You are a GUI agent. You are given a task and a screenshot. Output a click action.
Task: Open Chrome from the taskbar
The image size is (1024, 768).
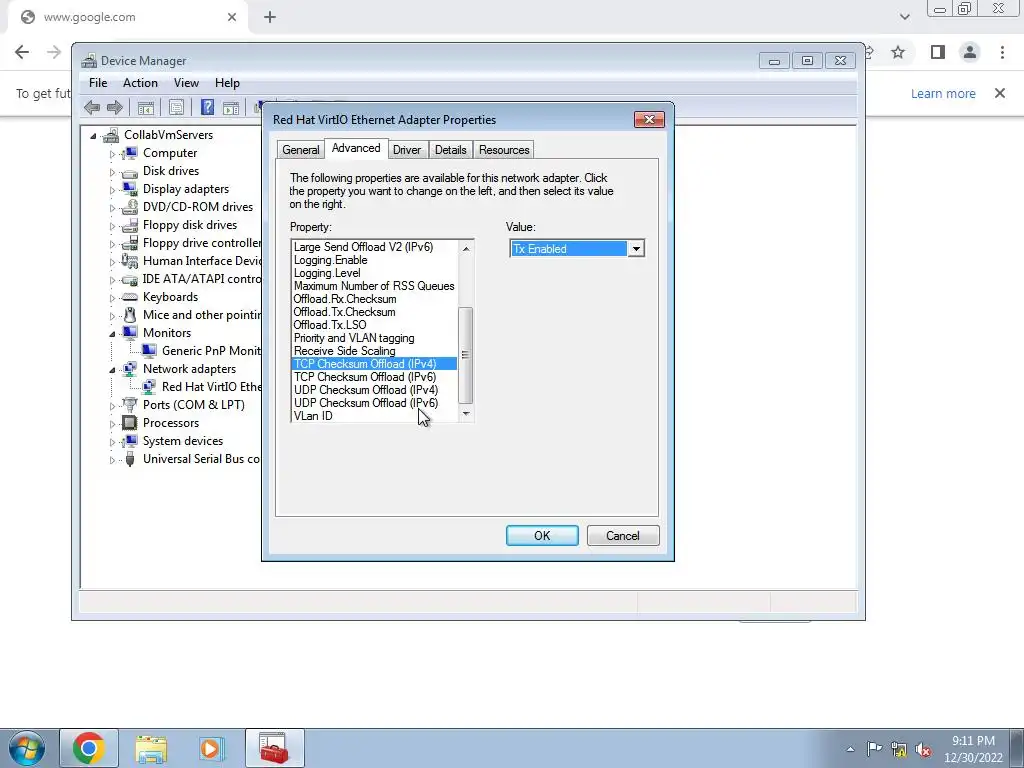pyautogui.click(x=89, y=748)
